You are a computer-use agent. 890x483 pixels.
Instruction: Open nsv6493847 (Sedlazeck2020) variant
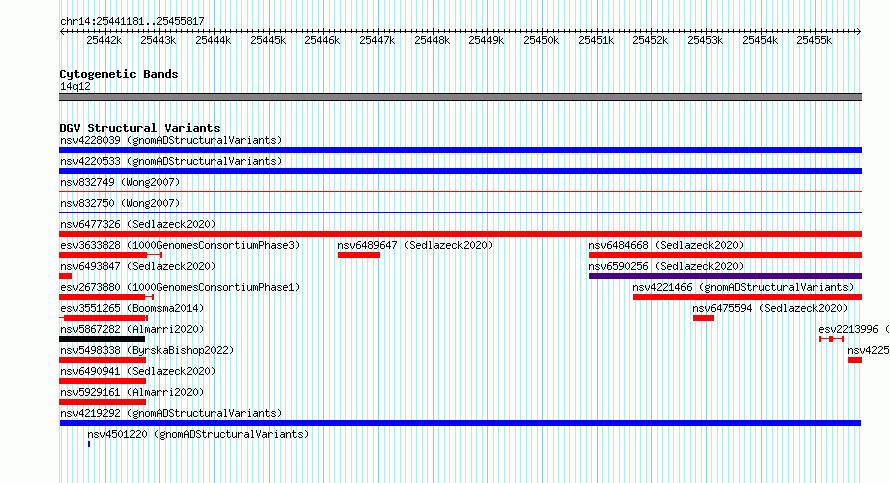coord(138,266)
